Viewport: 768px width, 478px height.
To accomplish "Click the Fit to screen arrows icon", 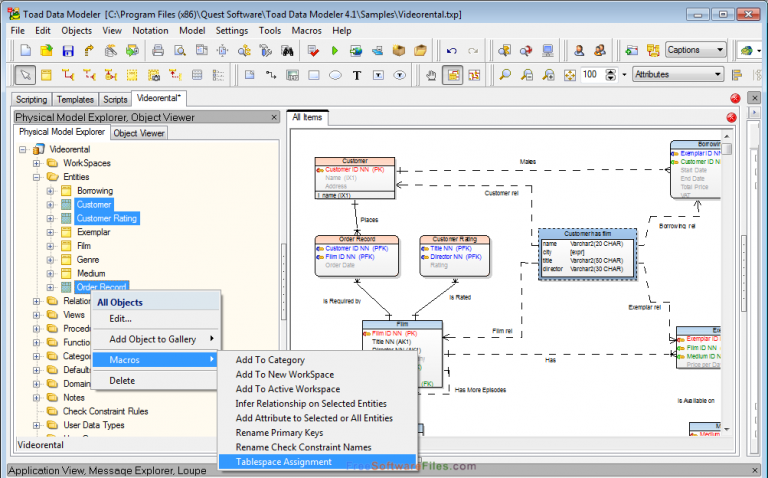I will [x=570, y=75].
